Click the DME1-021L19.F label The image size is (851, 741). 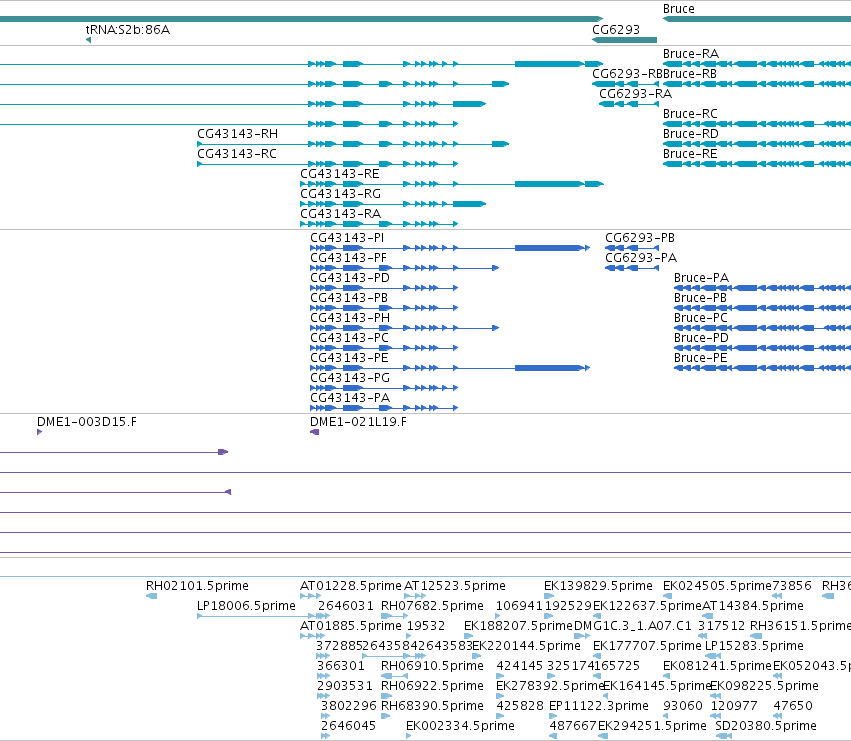[x=358, y=422]
